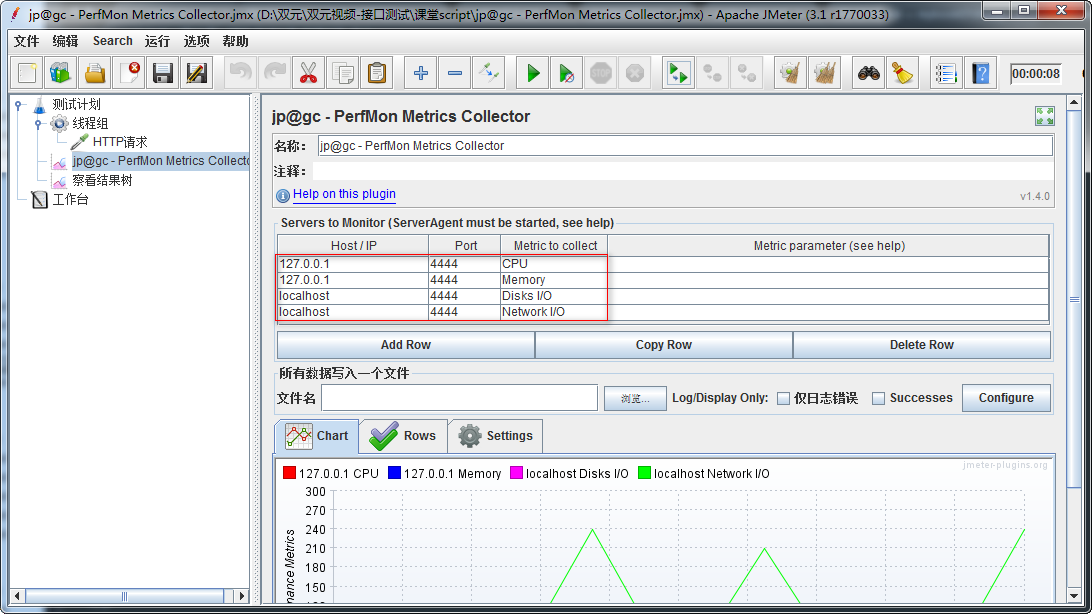Open the 运行 menu
Screen dimensions: 1092x614
click(157, 41)
